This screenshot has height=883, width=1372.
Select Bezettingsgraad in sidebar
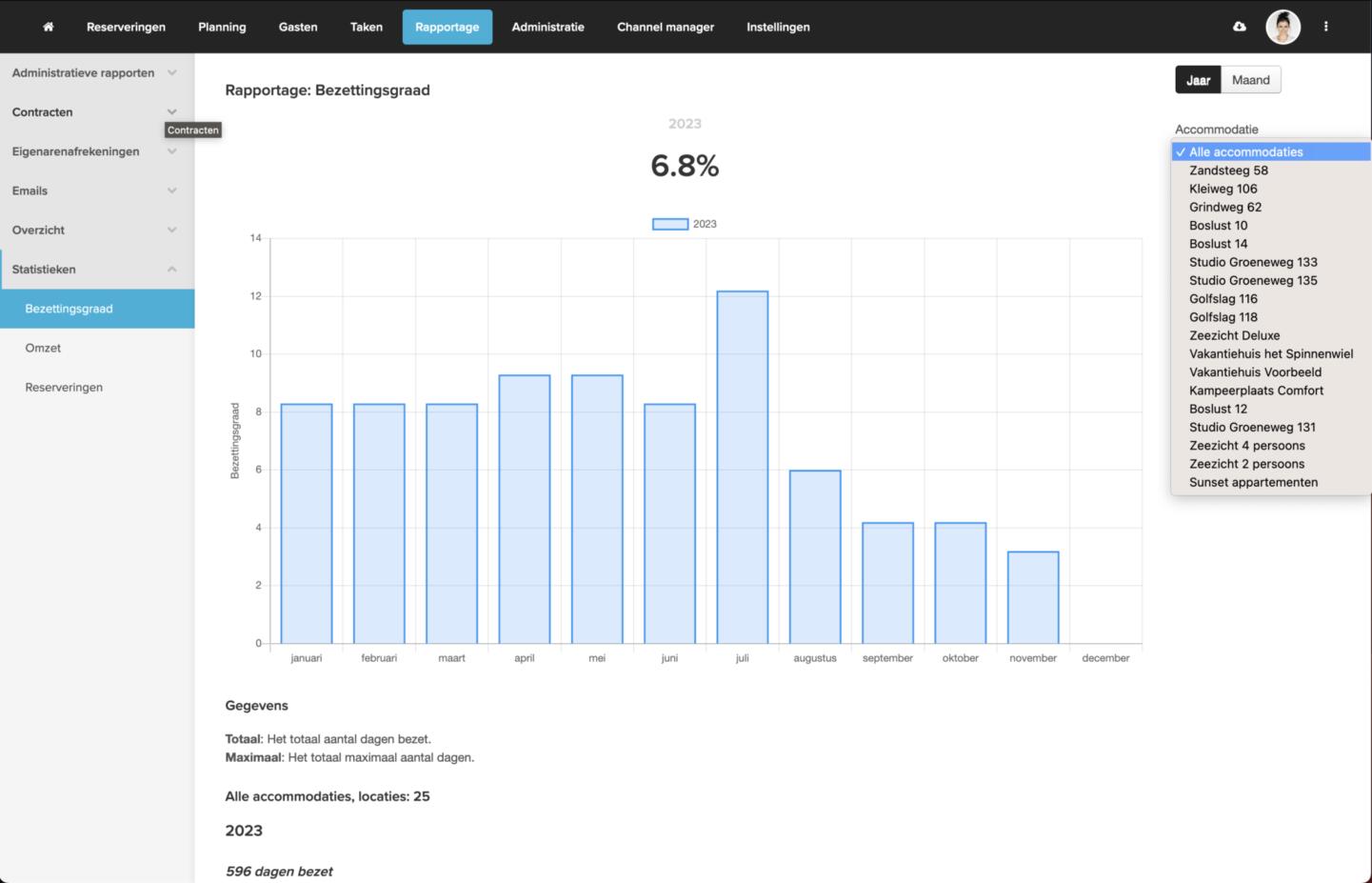click(69, 309)
